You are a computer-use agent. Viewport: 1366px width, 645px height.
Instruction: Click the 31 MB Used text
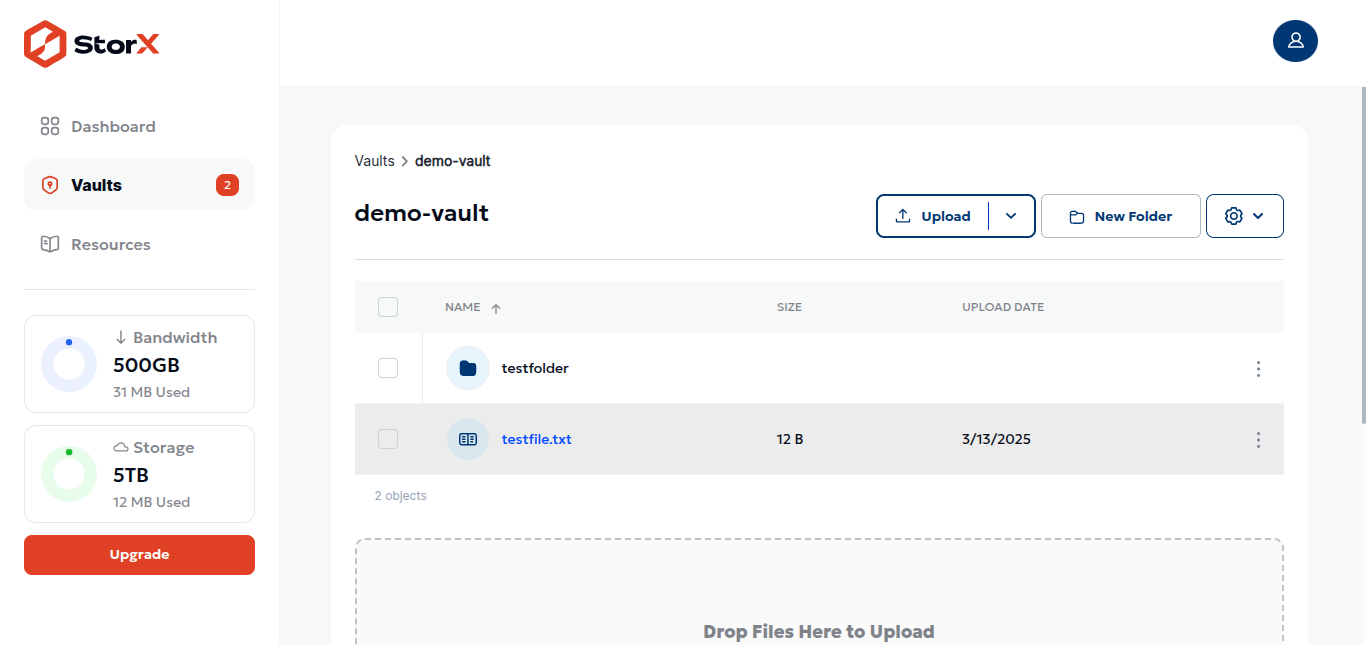coord(151,392)
